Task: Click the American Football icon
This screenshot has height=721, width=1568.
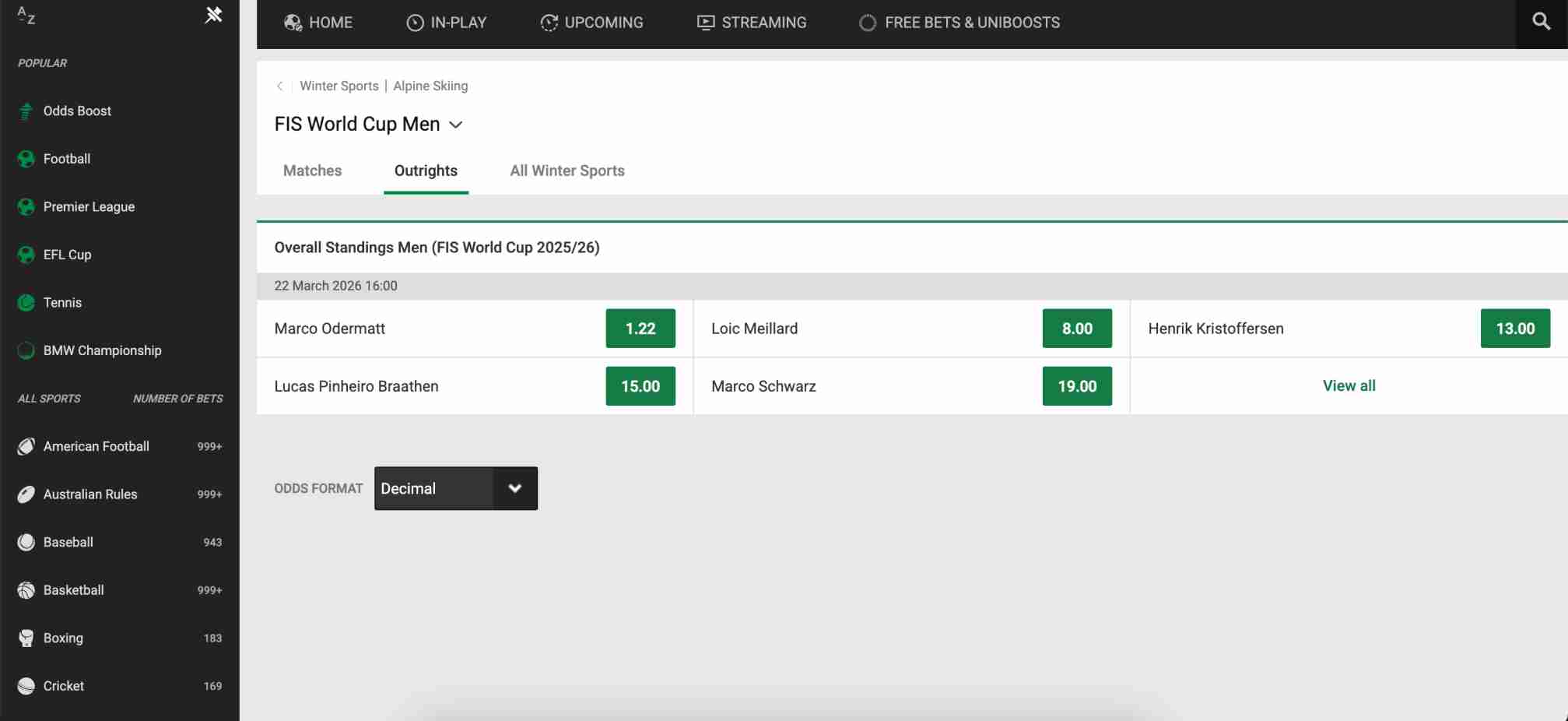Action: click(26, 446)
